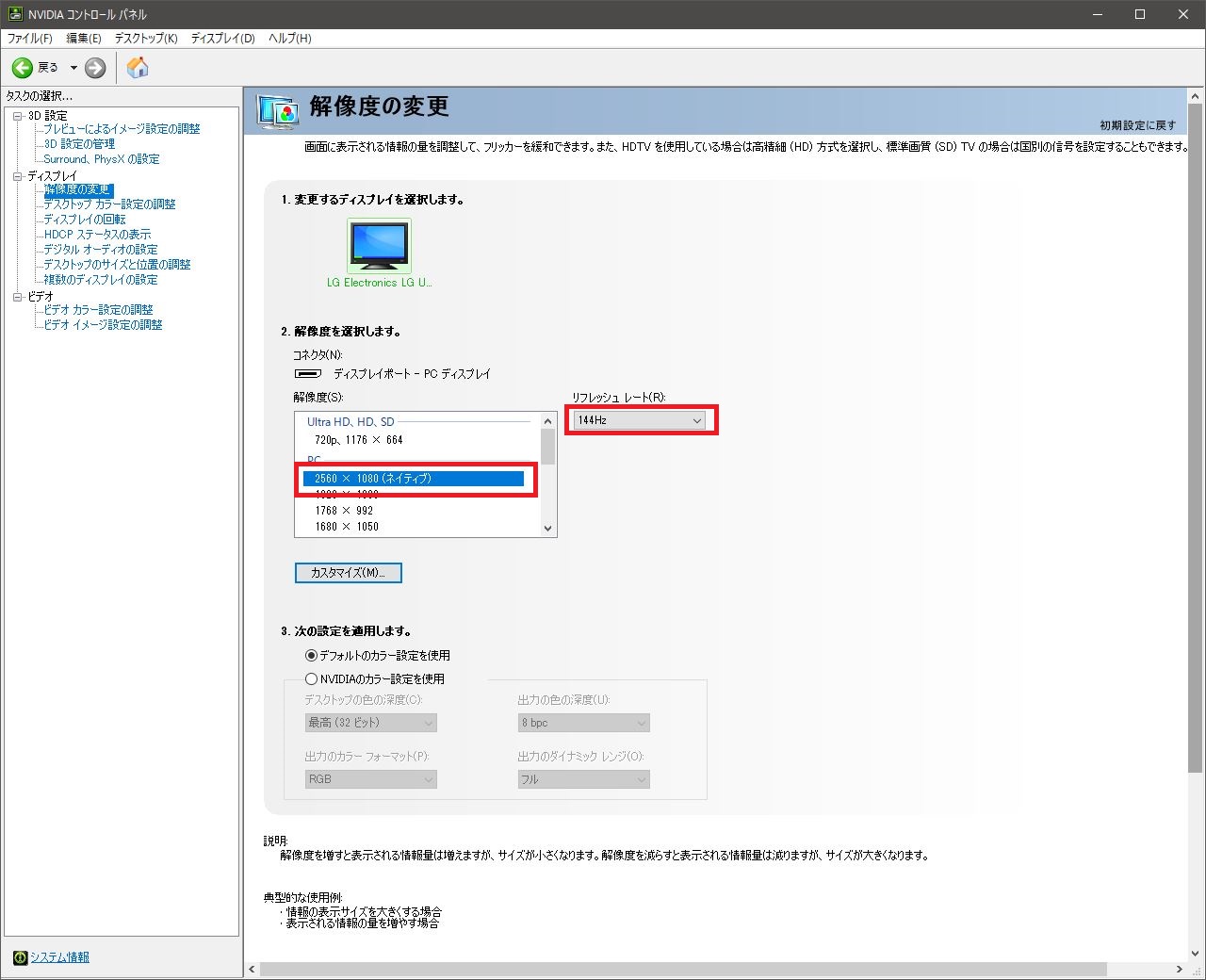
Task: Open the リフレッシュ レート 144Hz dropdown
Action: [x=639, y=420]
